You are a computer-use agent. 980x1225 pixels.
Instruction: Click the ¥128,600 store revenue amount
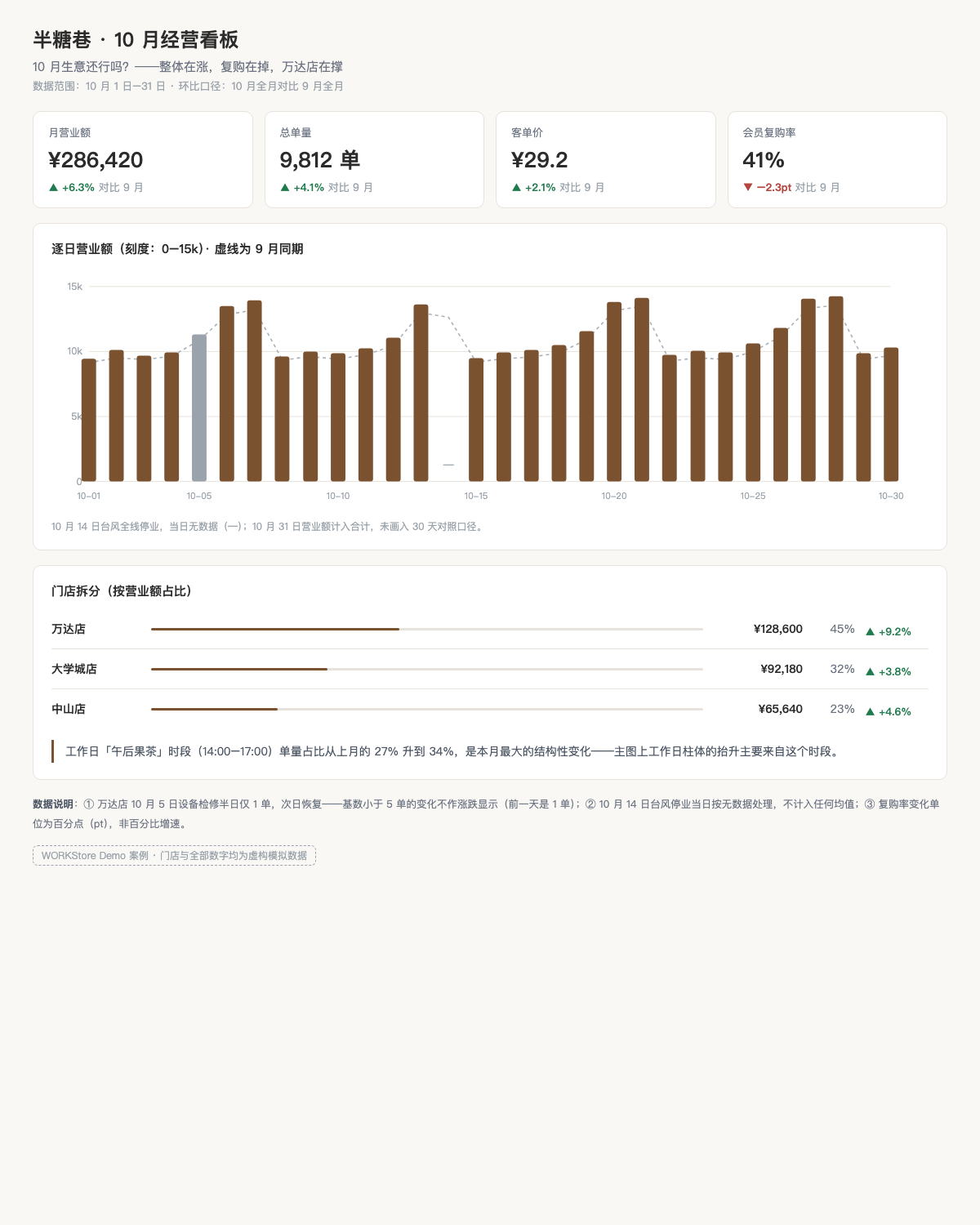[x=778, y=629]
